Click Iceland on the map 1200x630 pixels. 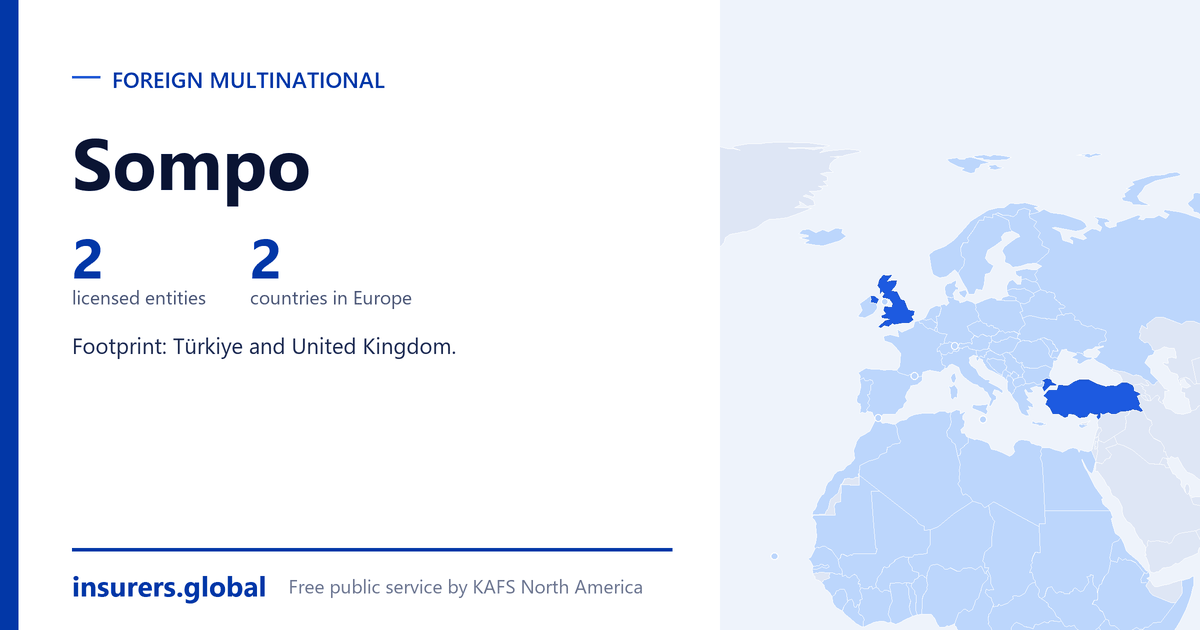823,236
